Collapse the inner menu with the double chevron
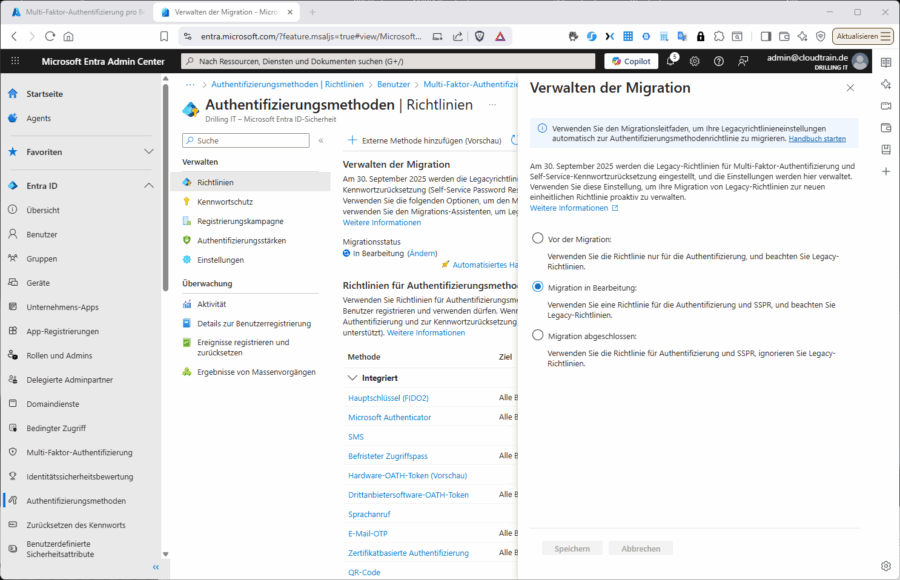The image size is (900, 580). [x=321, y=141]
